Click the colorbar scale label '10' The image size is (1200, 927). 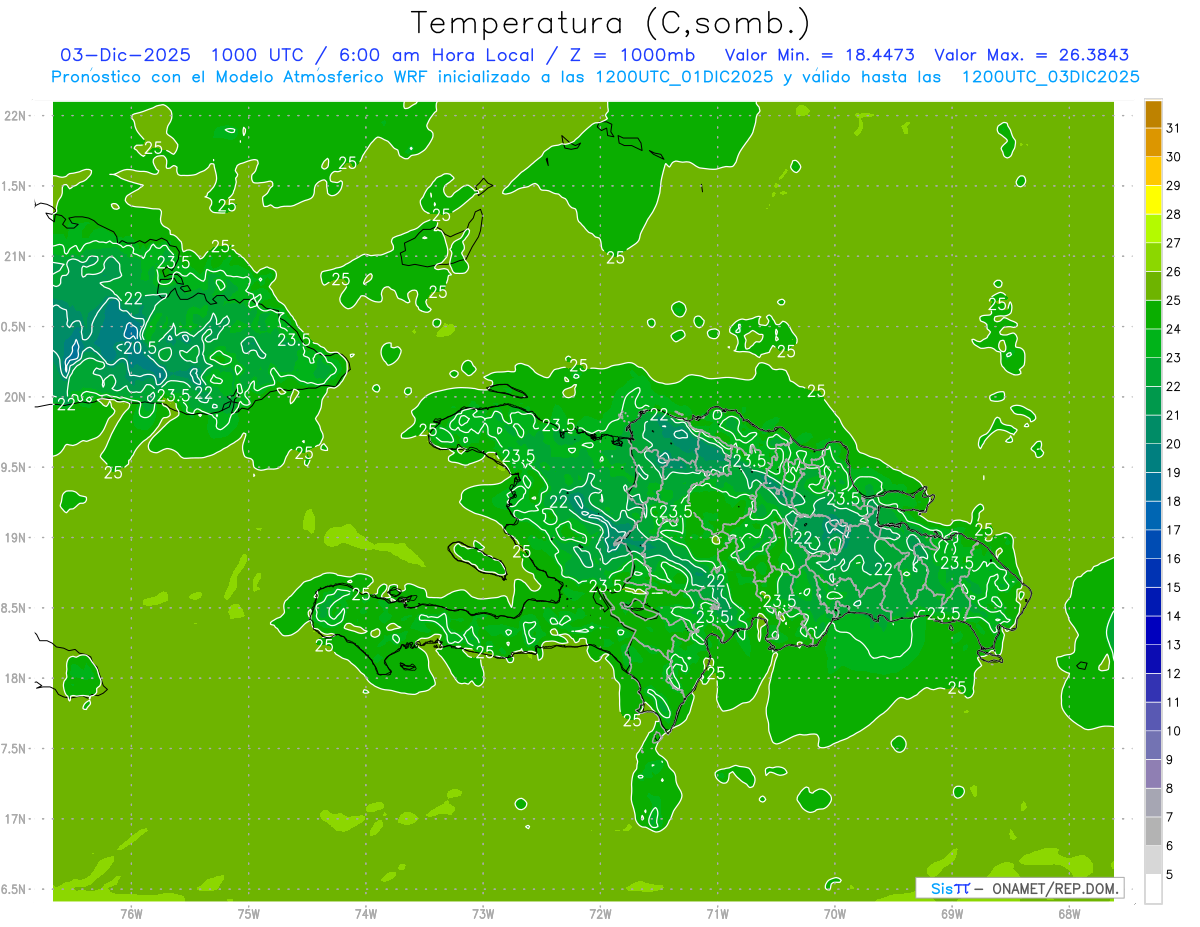1174,731
